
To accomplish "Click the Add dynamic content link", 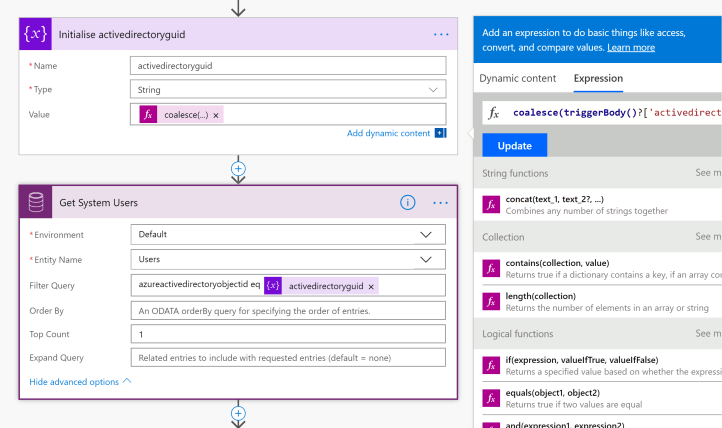I will coord(388,133).
